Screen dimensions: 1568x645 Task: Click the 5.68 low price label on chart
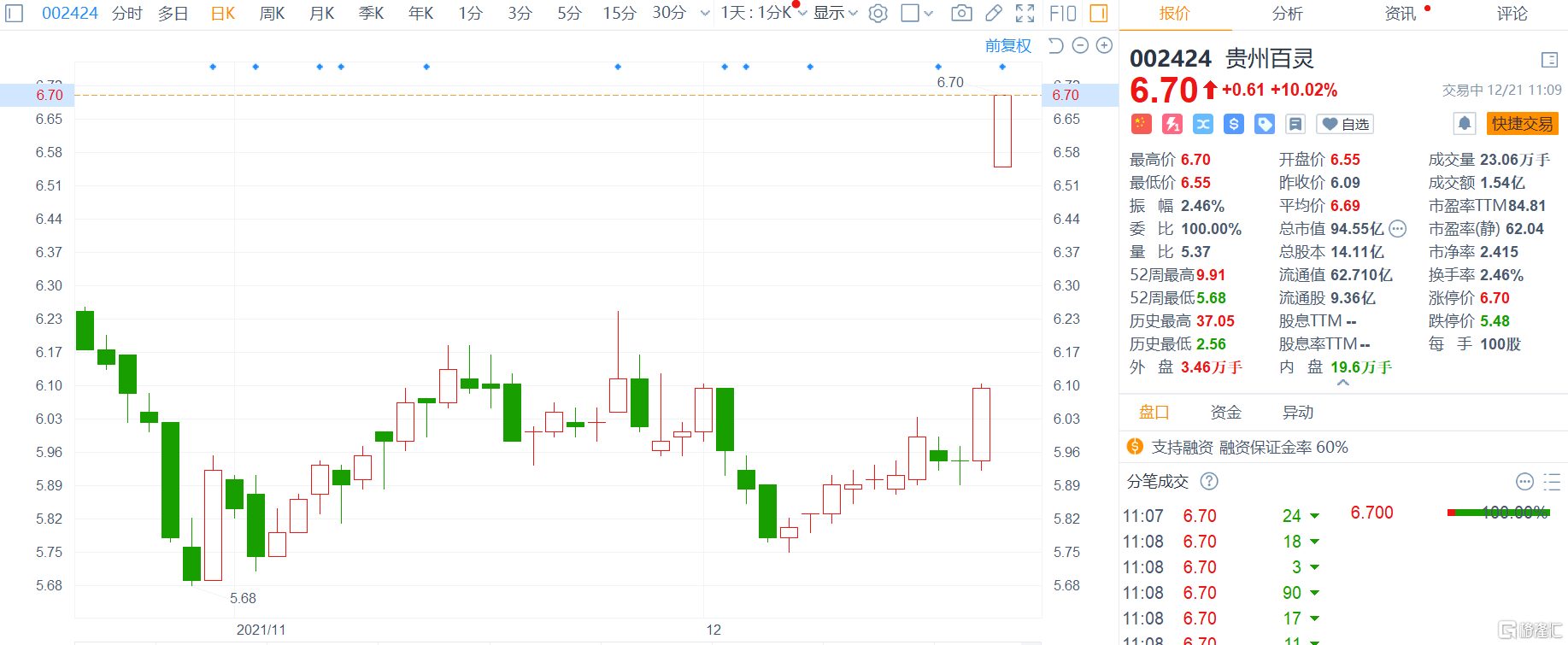[x=243, y=598]
